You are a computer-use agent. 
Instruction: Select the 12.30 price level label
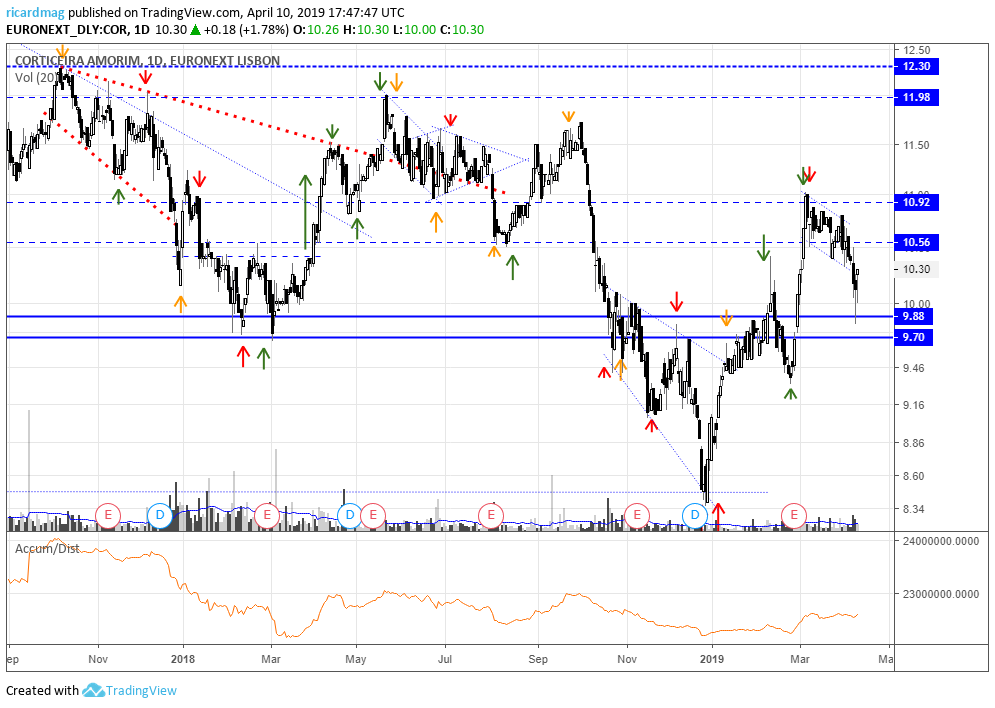916,66
